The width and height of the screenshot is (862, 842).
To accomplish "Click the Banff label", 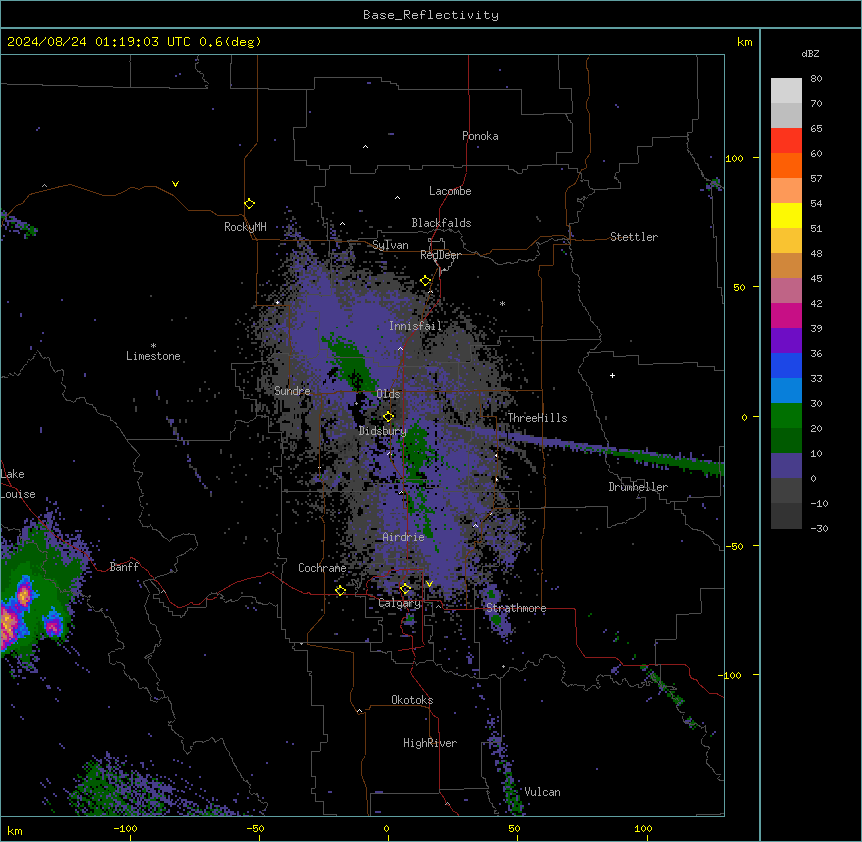I will point(124,567).
